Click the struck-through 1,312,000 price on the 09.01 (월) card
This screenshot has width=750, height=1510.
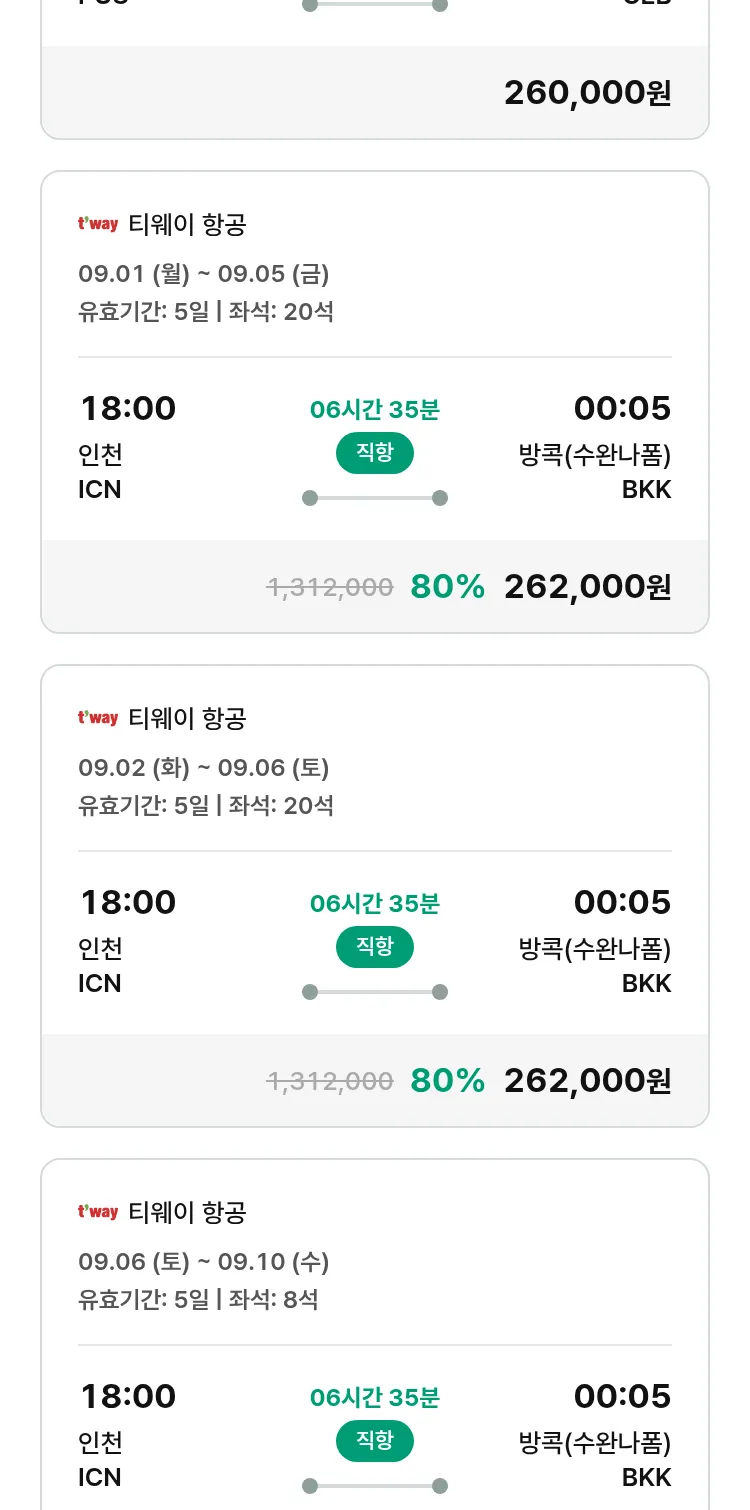[x=330, y=587]
